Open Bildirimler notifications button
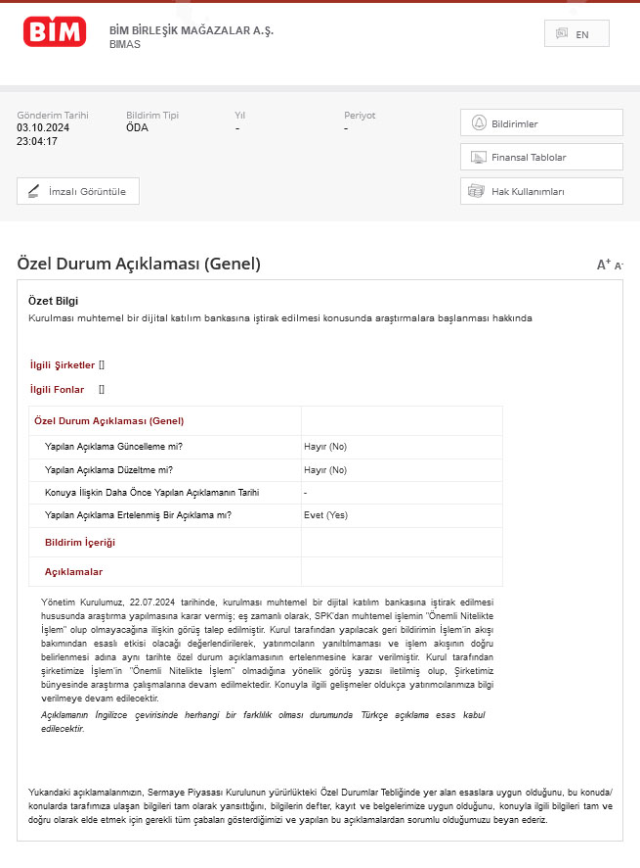The width and height of the screenshot is (640, 868). [541, 123]
